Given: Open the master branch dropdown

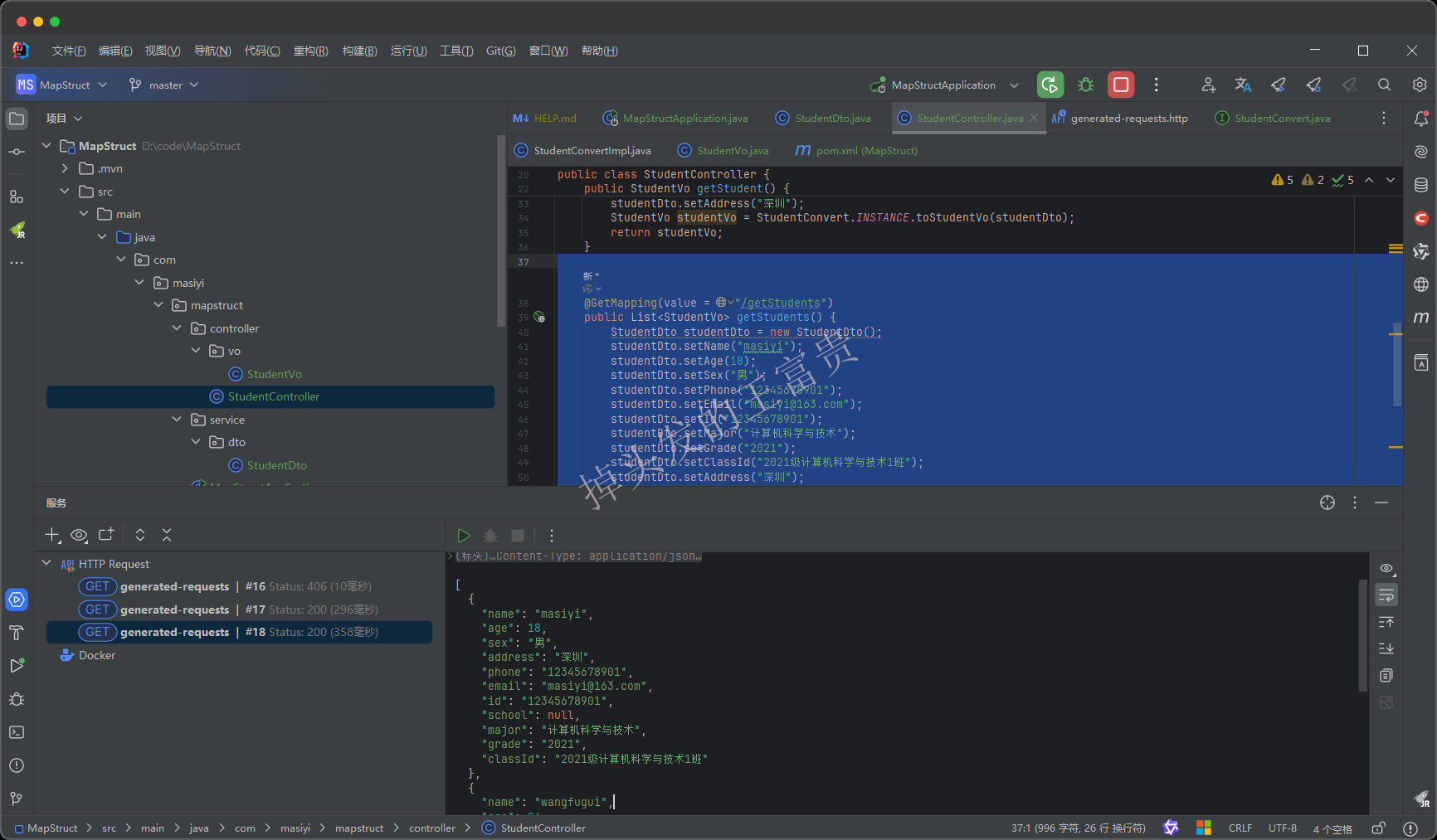Looking at the screenshot, I should click(163, 85).
